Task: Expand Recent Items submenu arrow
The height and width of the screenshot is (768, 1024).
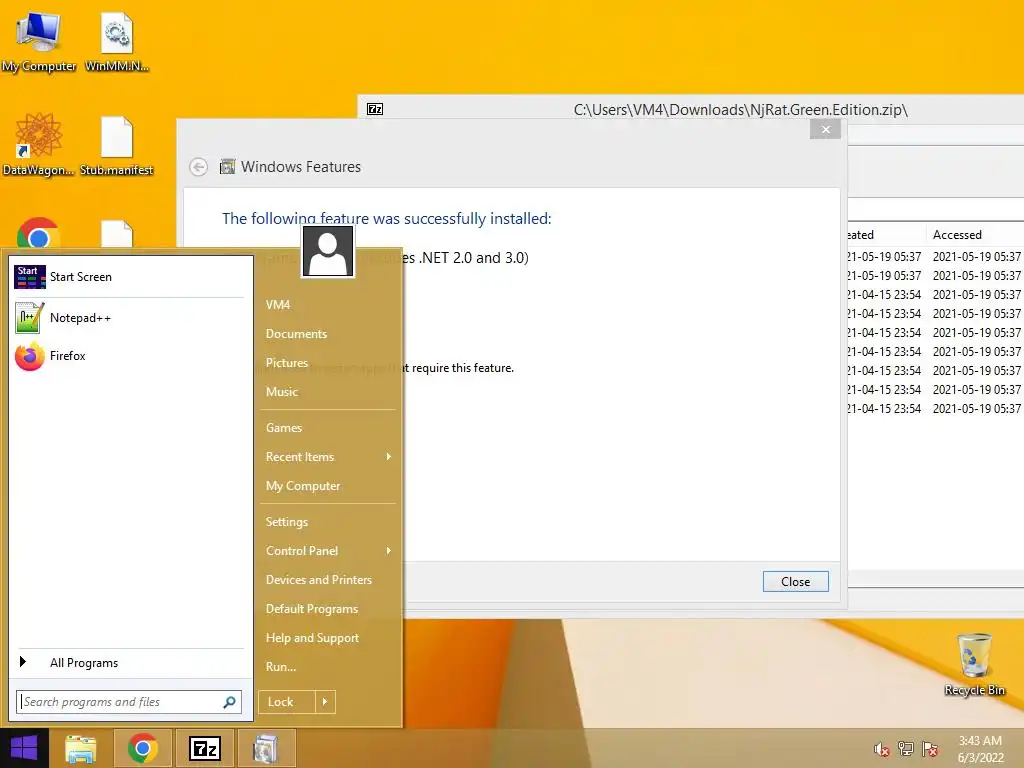Action: pos(389,456)
